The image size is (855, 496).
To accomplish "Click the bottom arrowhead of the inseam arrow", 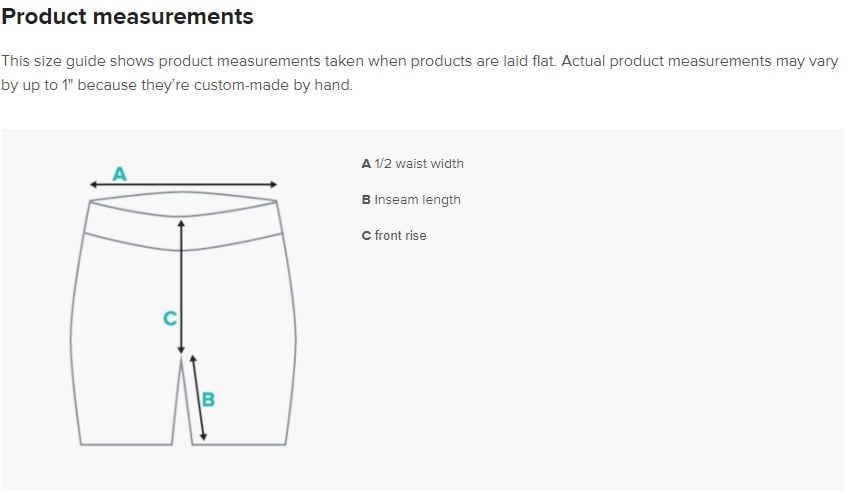I will (203, 437).
